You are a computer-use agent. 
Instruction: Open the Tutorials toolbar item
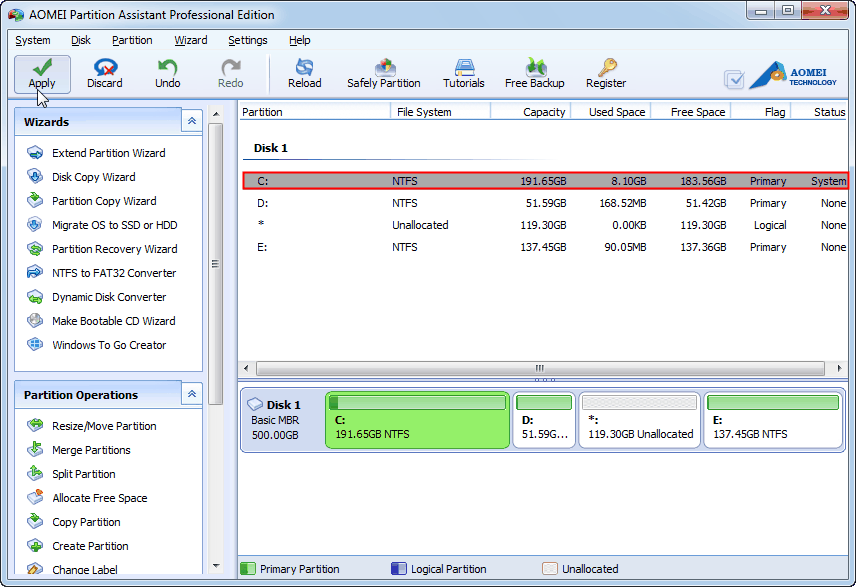click(x=463, y=74)
